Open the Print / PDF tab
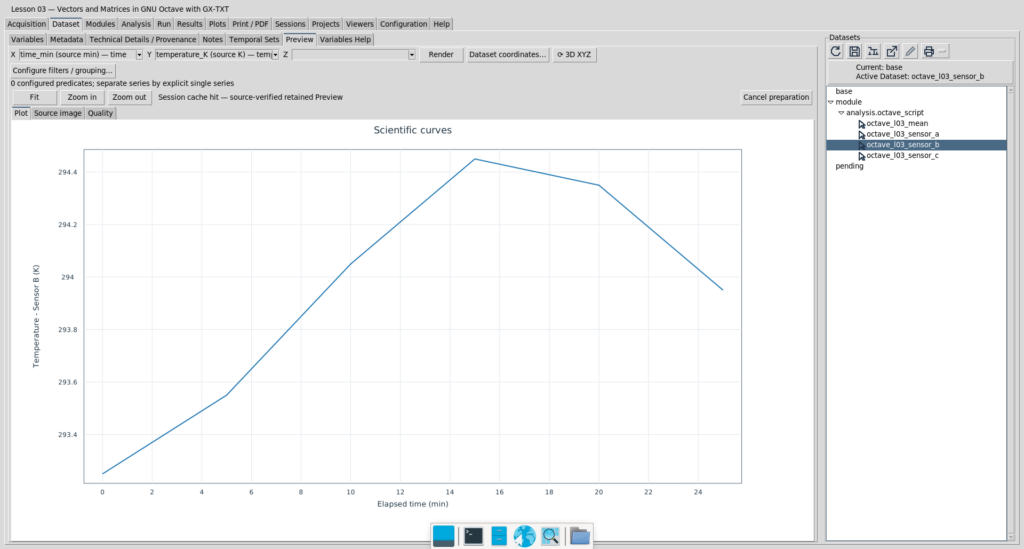Image resolution: width=1024 pixels, height=549 pixels. [250, 24]
